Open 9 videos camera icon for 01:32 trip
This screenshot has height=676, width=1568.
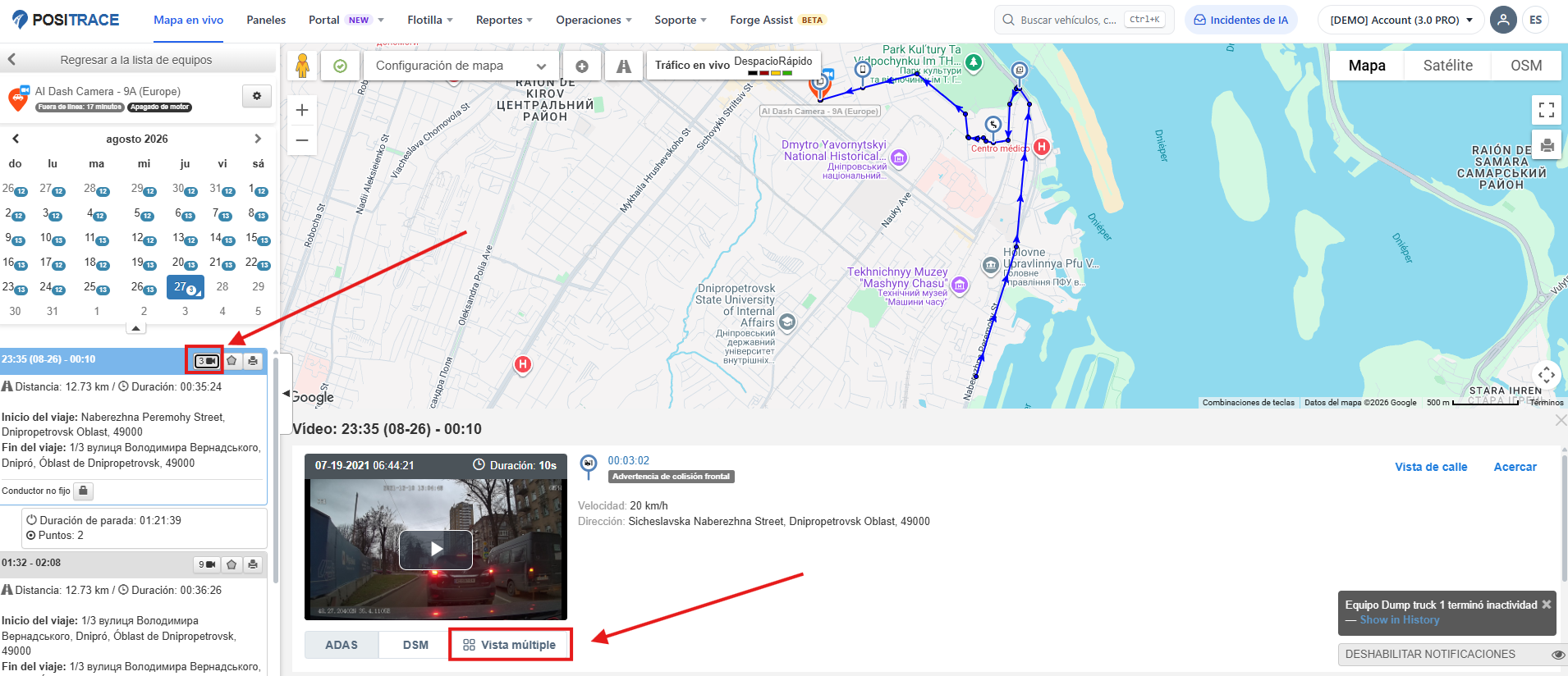[x=207, y=564]
